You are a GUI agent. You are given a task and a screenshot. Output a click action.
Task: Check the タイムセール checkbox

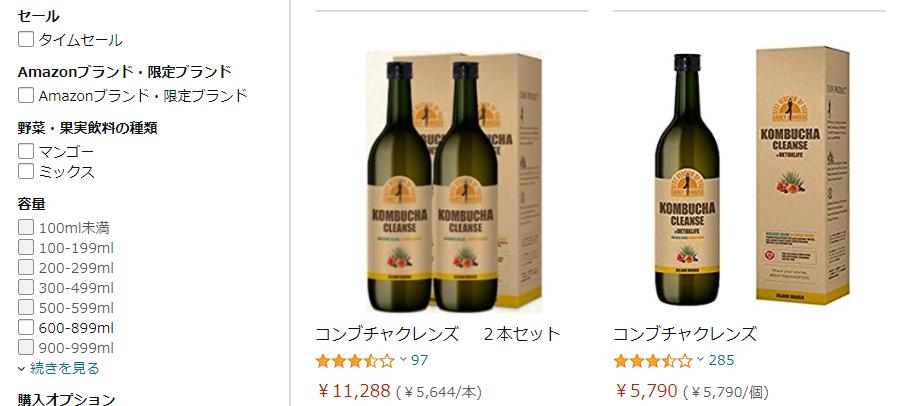coord(25,39)
